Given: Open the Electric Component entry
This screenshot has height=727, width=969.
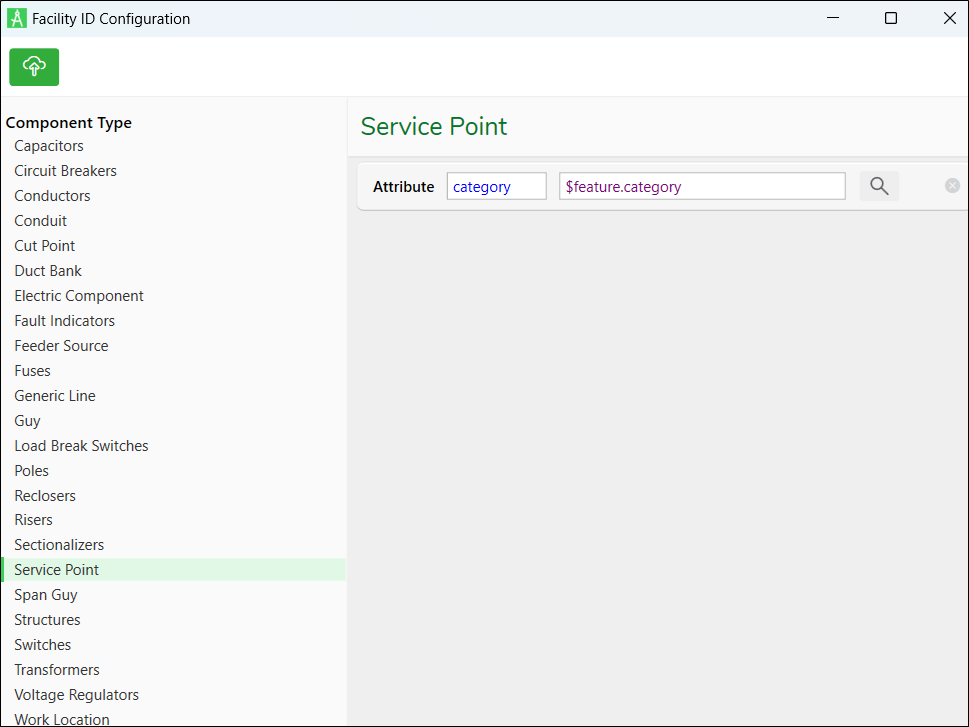Looking at the screenshot, I should 79,296.
